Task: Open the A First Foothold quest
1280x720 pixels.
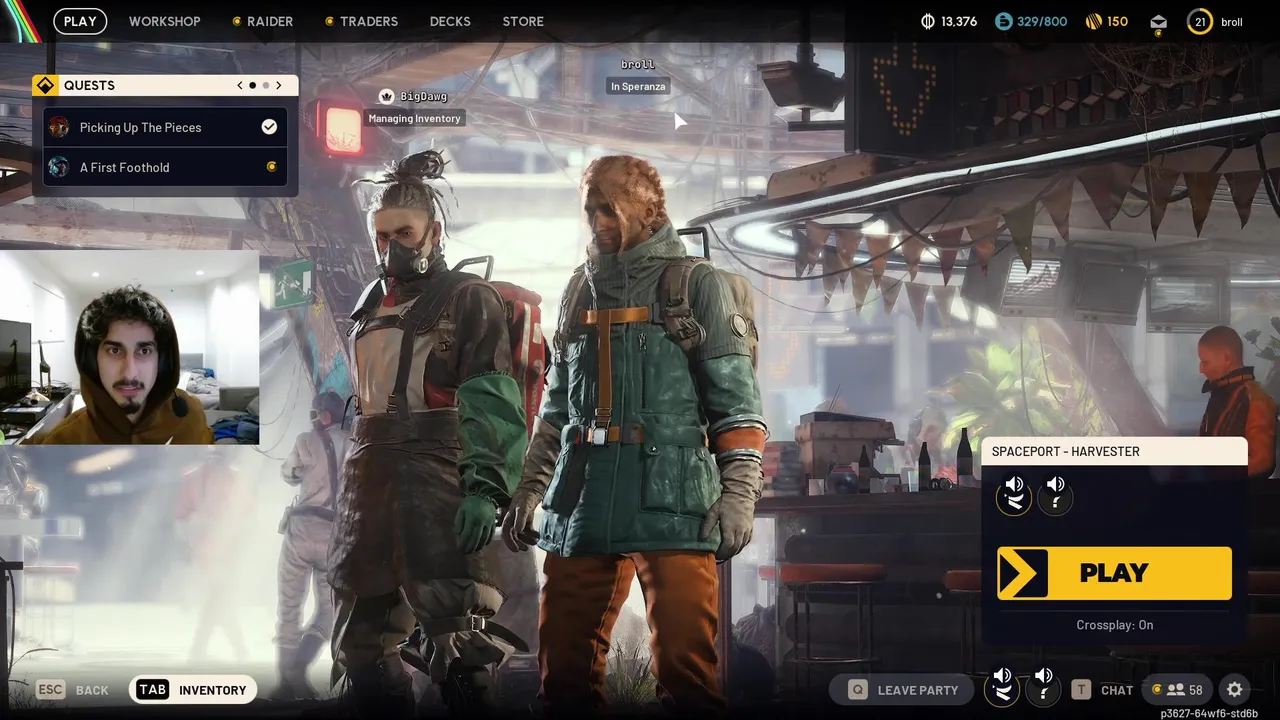Action: 165,167
